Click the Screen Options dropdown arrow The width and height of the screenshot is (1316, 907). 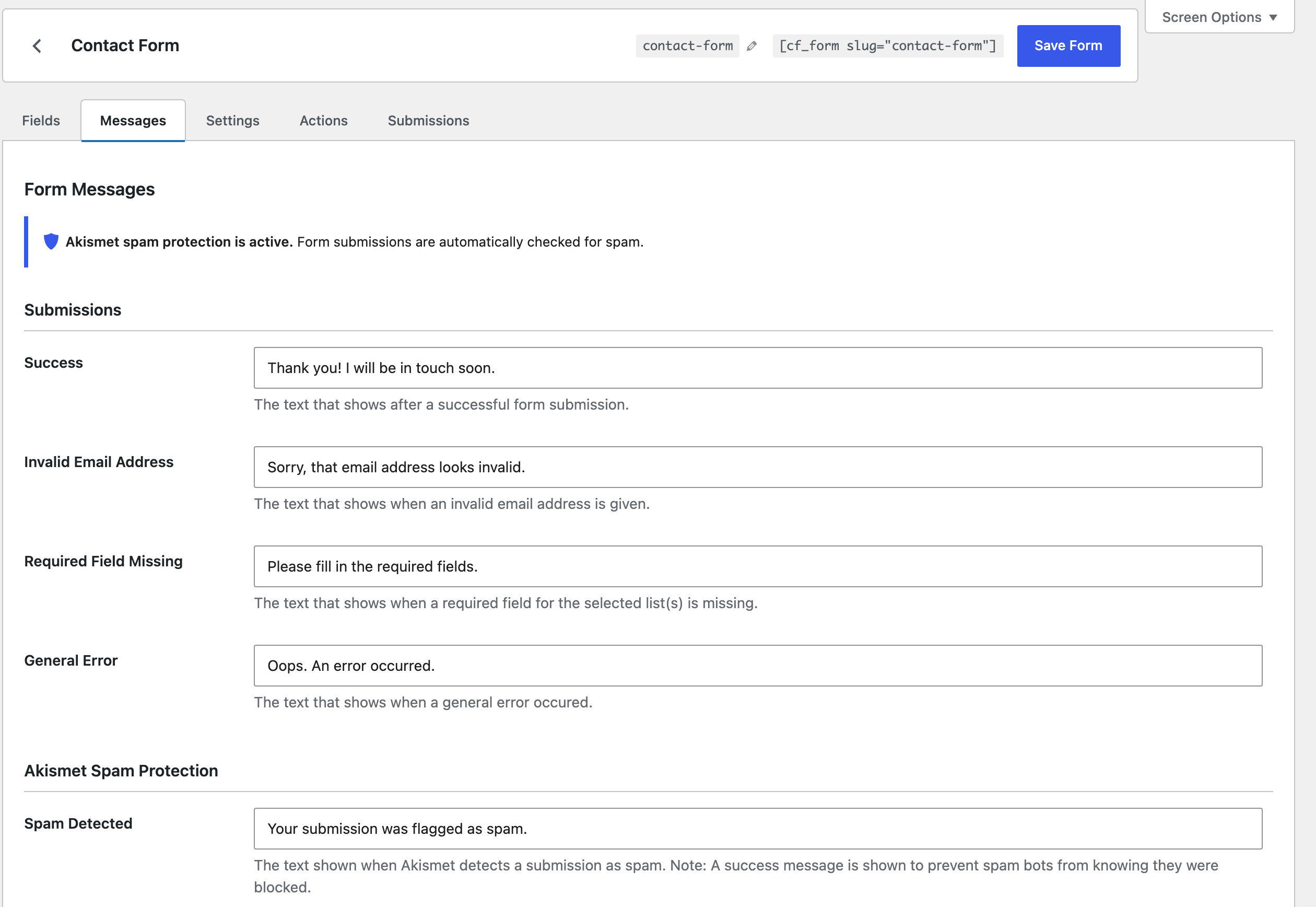1272,17
